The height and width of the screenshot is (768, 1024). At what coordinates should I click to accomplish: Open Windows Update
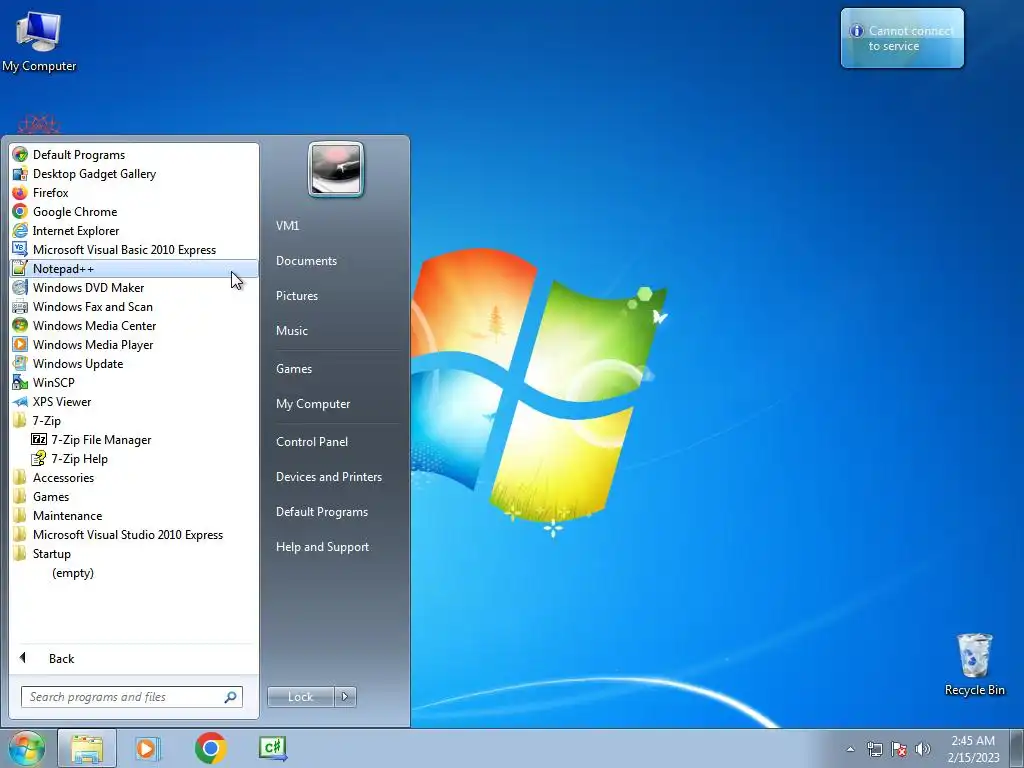pyautogui.click(x=134, y=364)
